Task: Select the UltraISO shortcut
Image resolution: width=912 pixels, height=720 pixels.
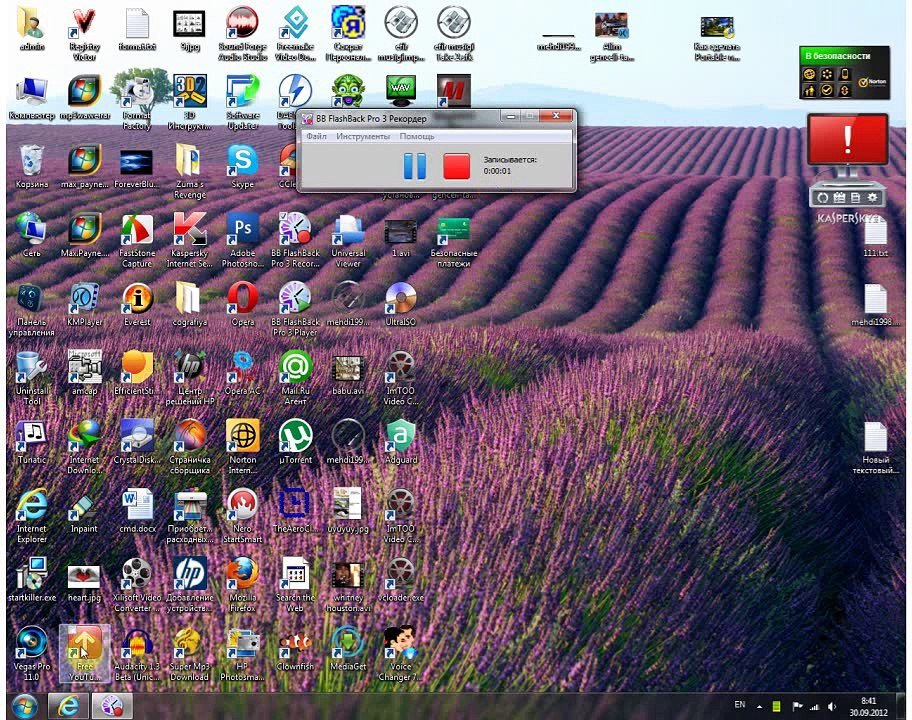Action: [x=401, y=304]
